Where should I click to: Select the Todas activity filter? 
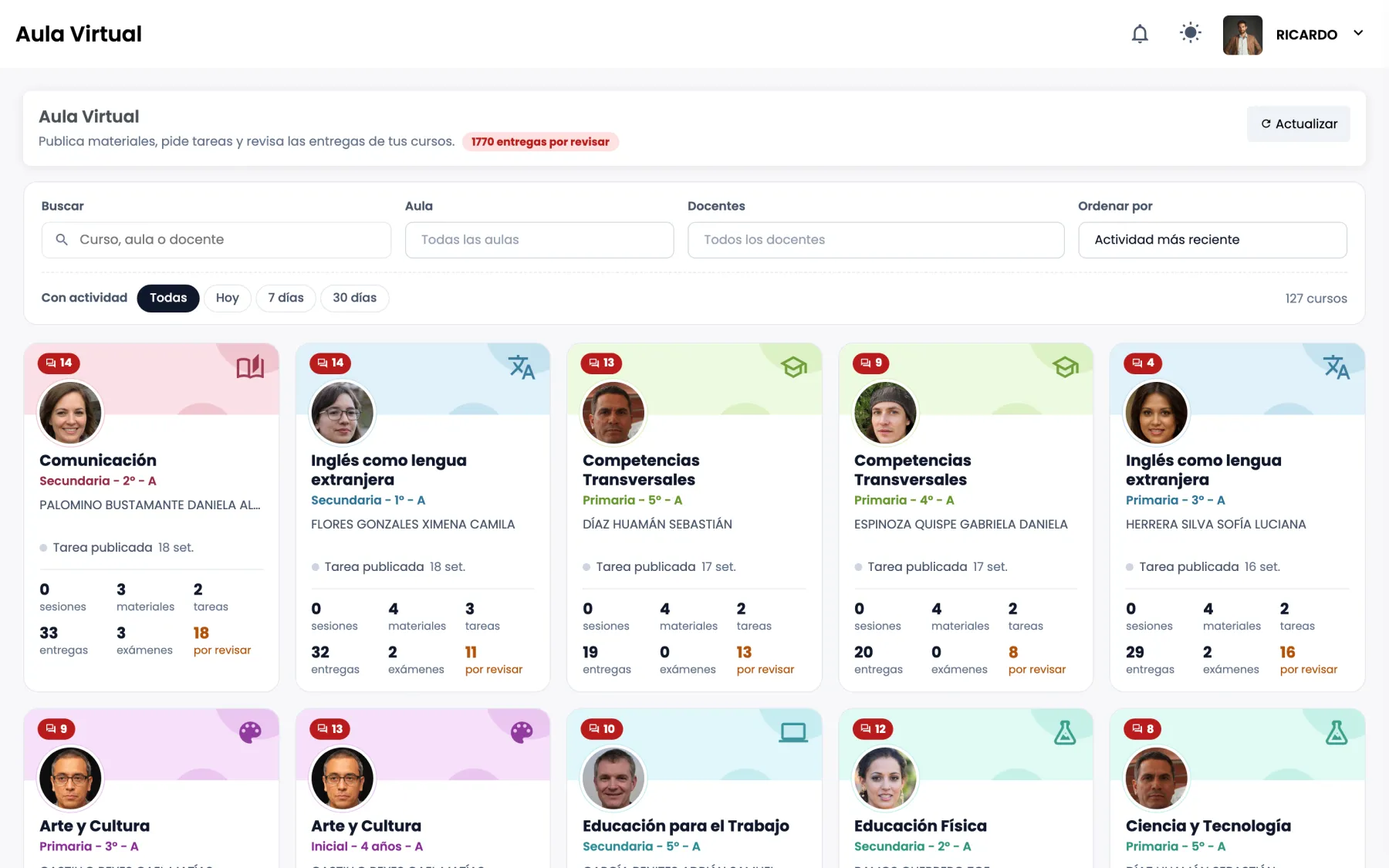168,298
